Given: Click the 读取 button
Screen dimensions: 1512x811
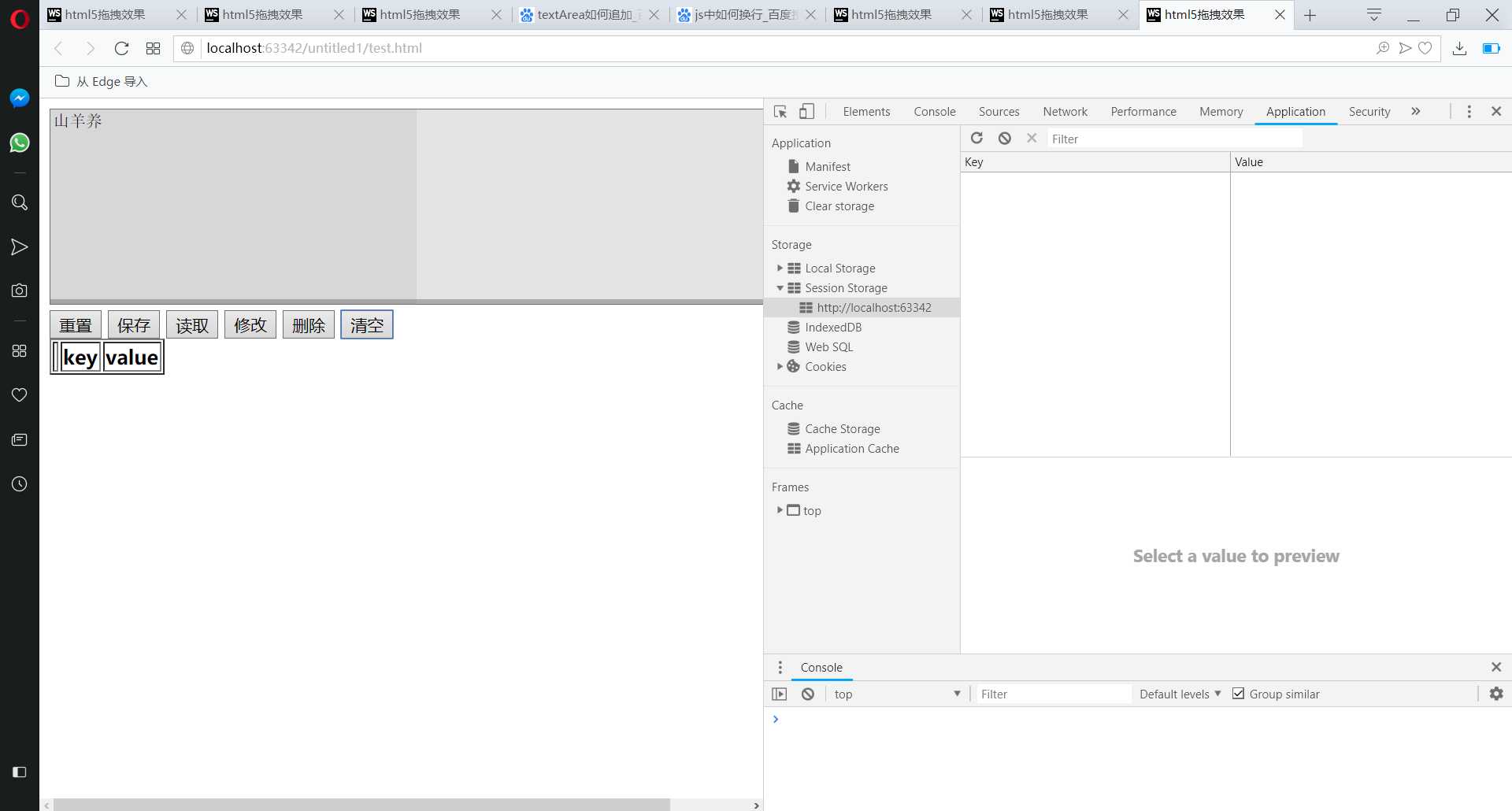Looking at the screenshot, I should pyautogui.click(x=192, y=324).
